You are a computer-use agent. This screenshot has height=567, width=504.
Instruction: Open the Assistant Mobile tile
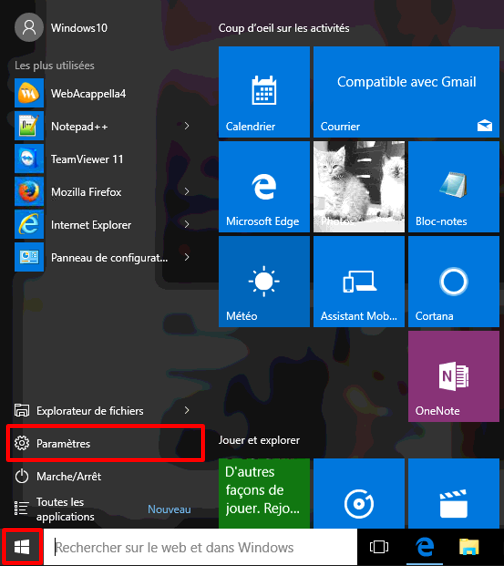pos(359,282)
